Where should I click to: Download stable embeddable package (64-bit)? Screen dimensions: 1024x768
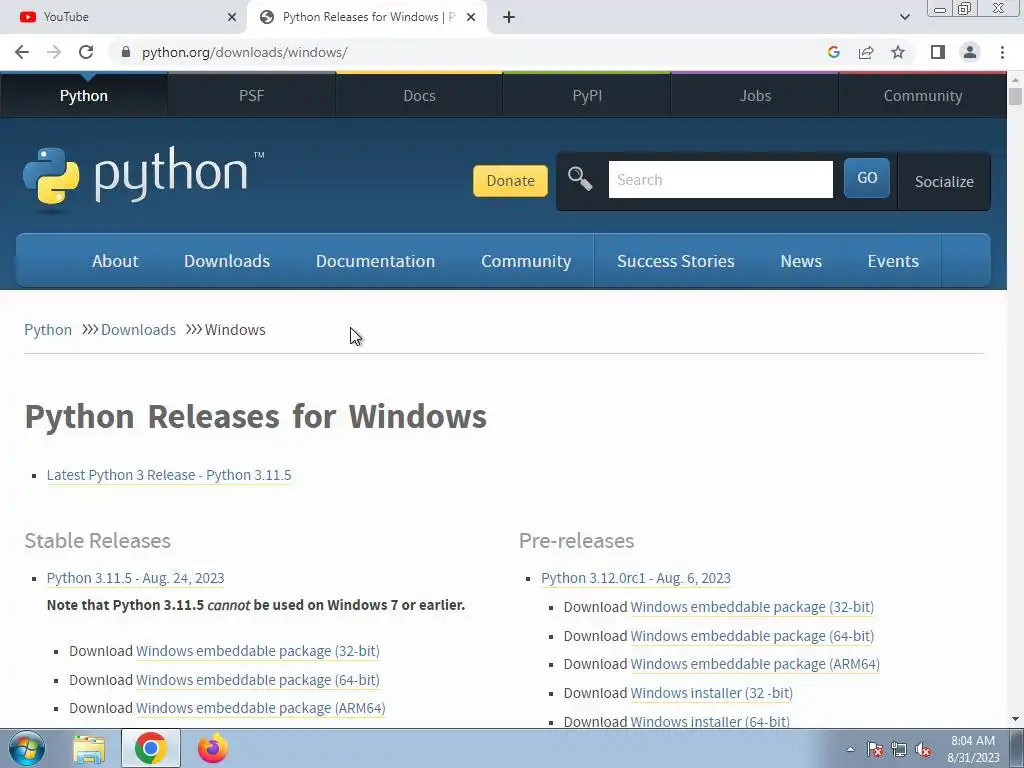point(257,680)
